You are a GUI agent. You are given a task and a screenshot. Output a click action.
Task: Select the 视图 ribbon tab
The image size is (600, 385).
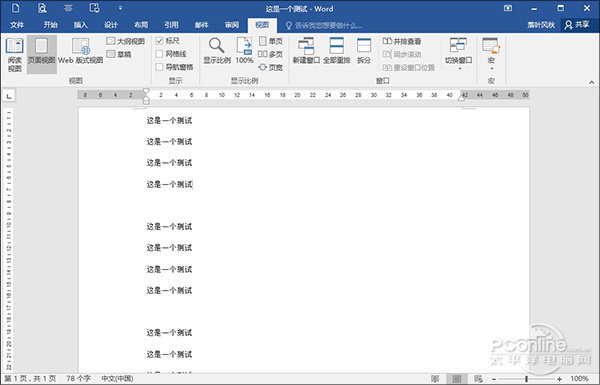point(262,25)
